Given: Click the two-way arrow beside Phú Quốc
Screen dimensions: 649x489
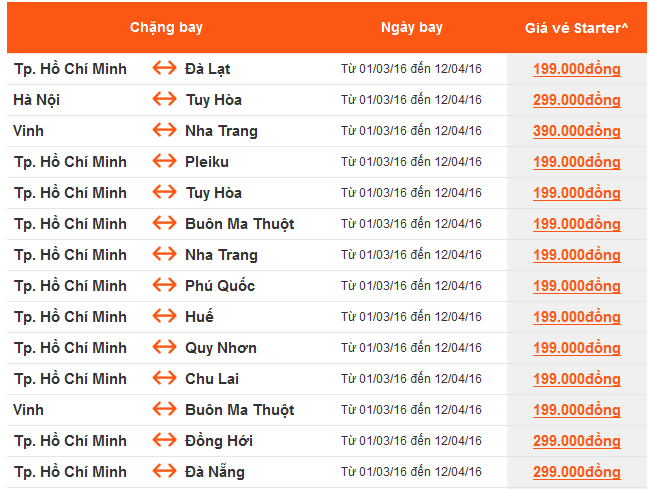Looking at the screenshot, I should (164, 286).
